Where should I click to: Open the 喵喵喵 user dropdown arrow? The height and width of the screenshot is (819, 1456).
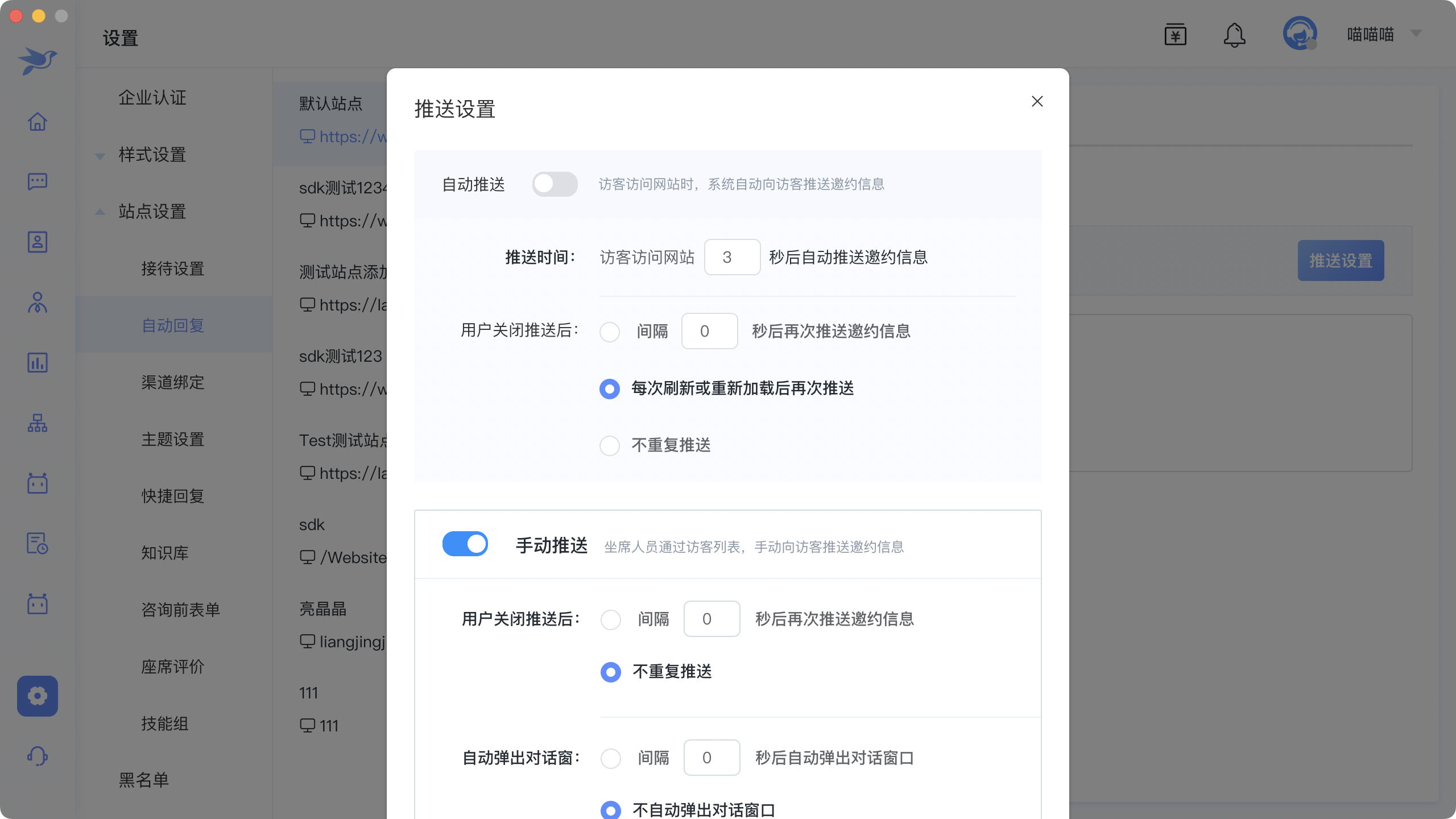click(1416, 34)
